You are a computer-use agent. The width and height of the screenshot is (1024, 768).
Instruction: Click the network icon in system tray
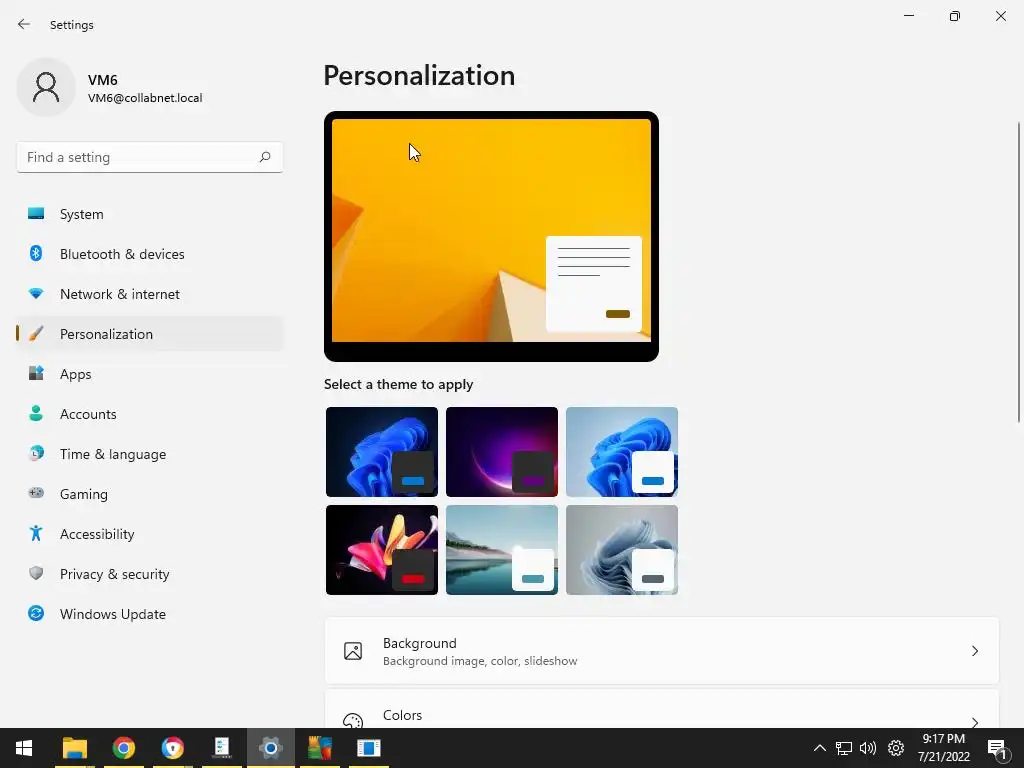pyautogui.click(x=844, y=748)
